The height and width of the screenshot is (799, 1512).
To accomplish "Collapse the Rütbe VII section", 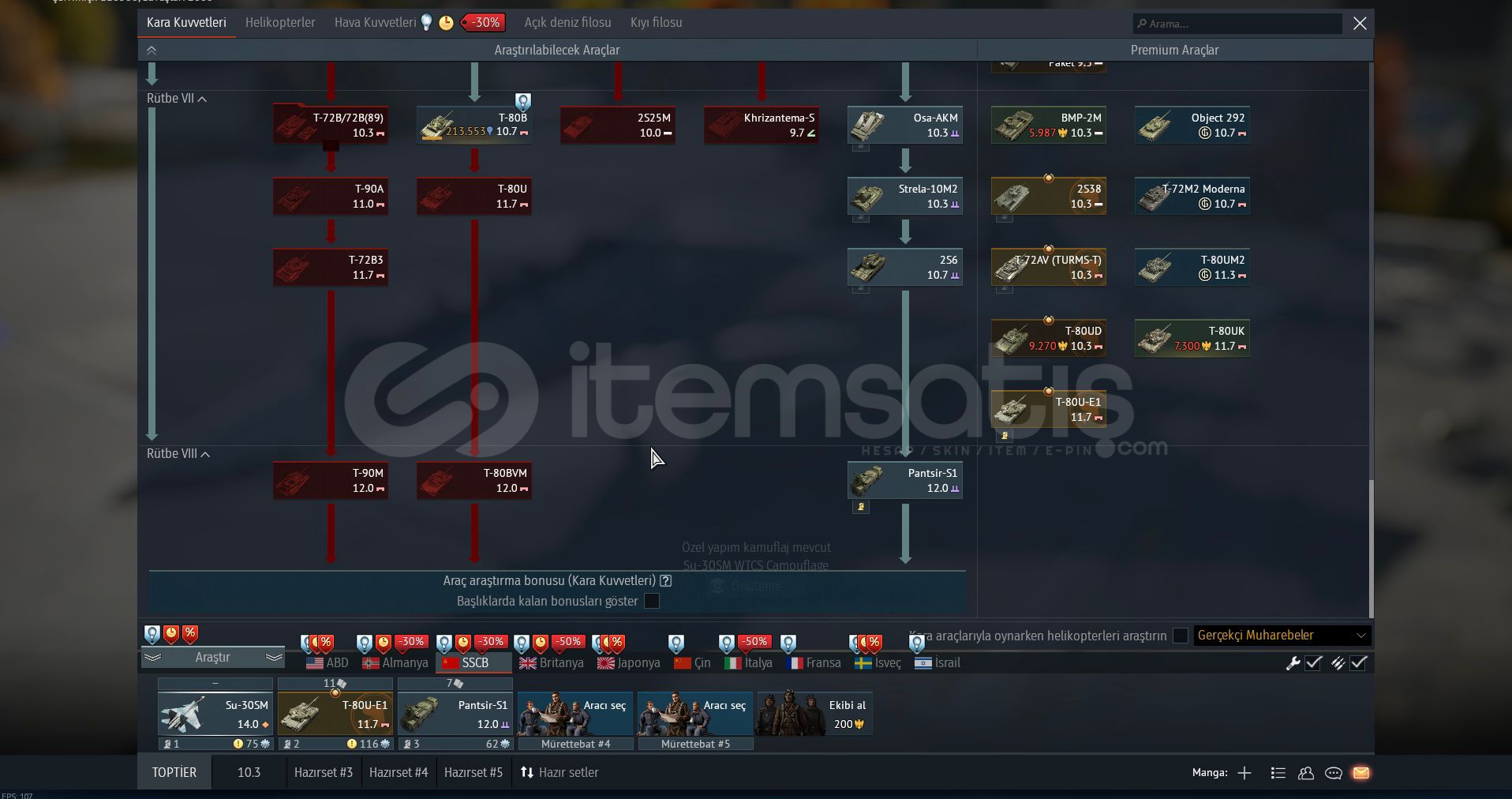I will [x=177, y=99].
